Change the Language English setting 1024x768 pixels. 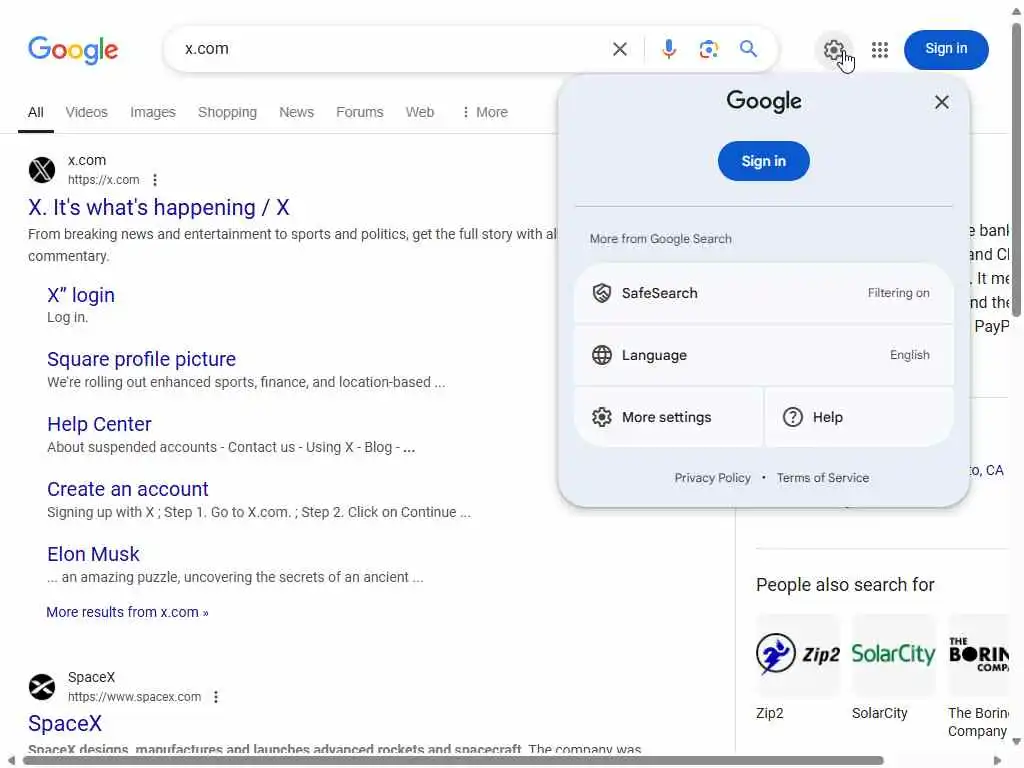coord(763,355)
